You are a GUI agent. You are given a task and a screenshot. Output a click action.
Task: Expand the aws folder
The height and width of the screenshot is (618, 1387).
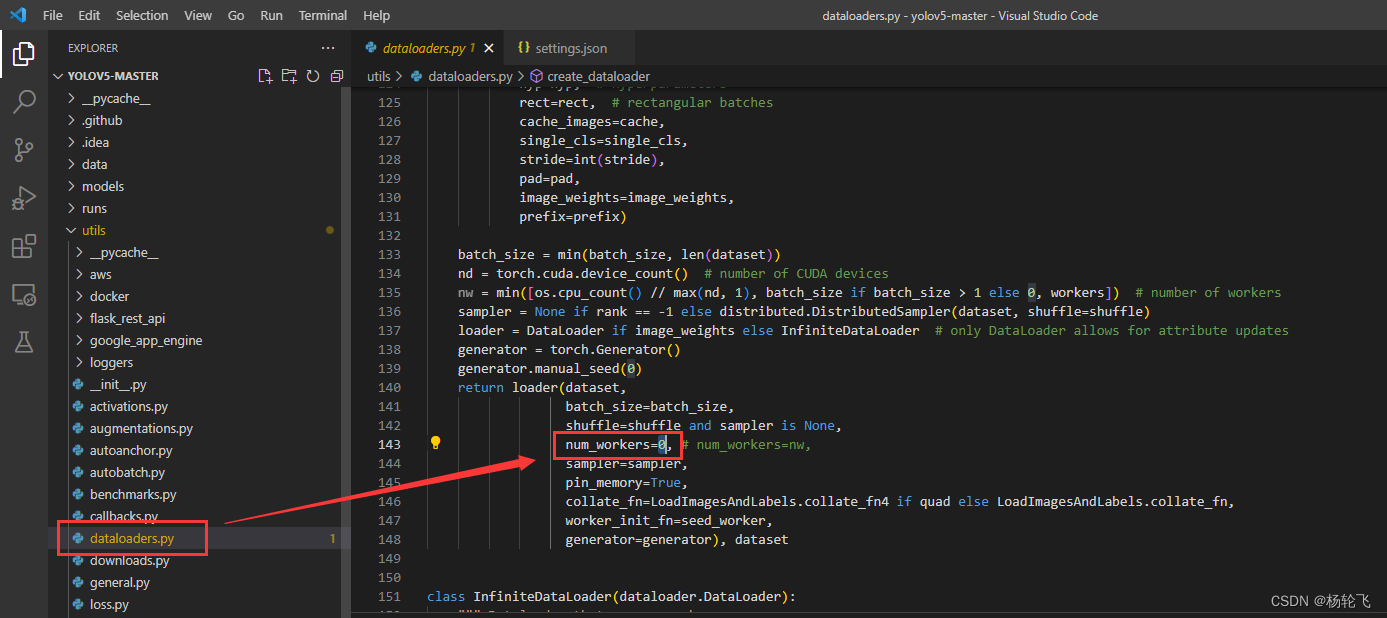100,274
